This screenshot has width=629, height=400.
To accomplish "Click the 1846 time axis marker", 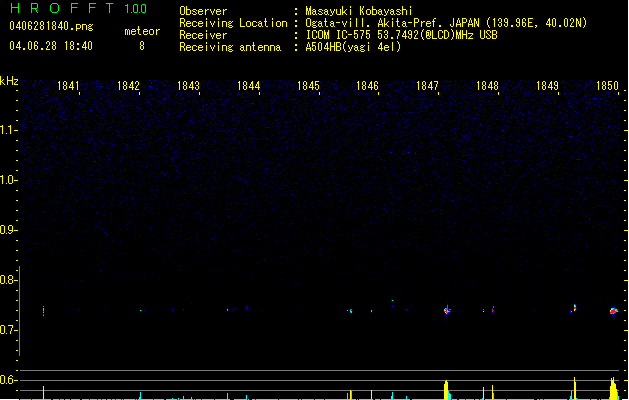I will (x=367, y=86).
